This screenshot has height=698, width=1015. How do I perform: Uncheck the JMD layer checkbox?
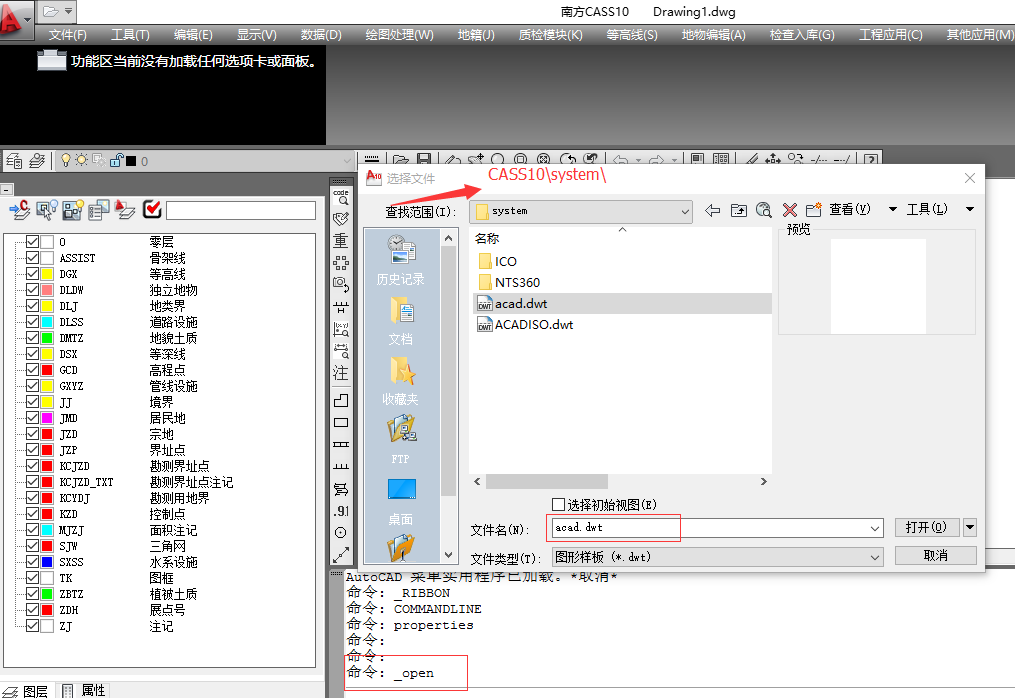tap(32, 418)
